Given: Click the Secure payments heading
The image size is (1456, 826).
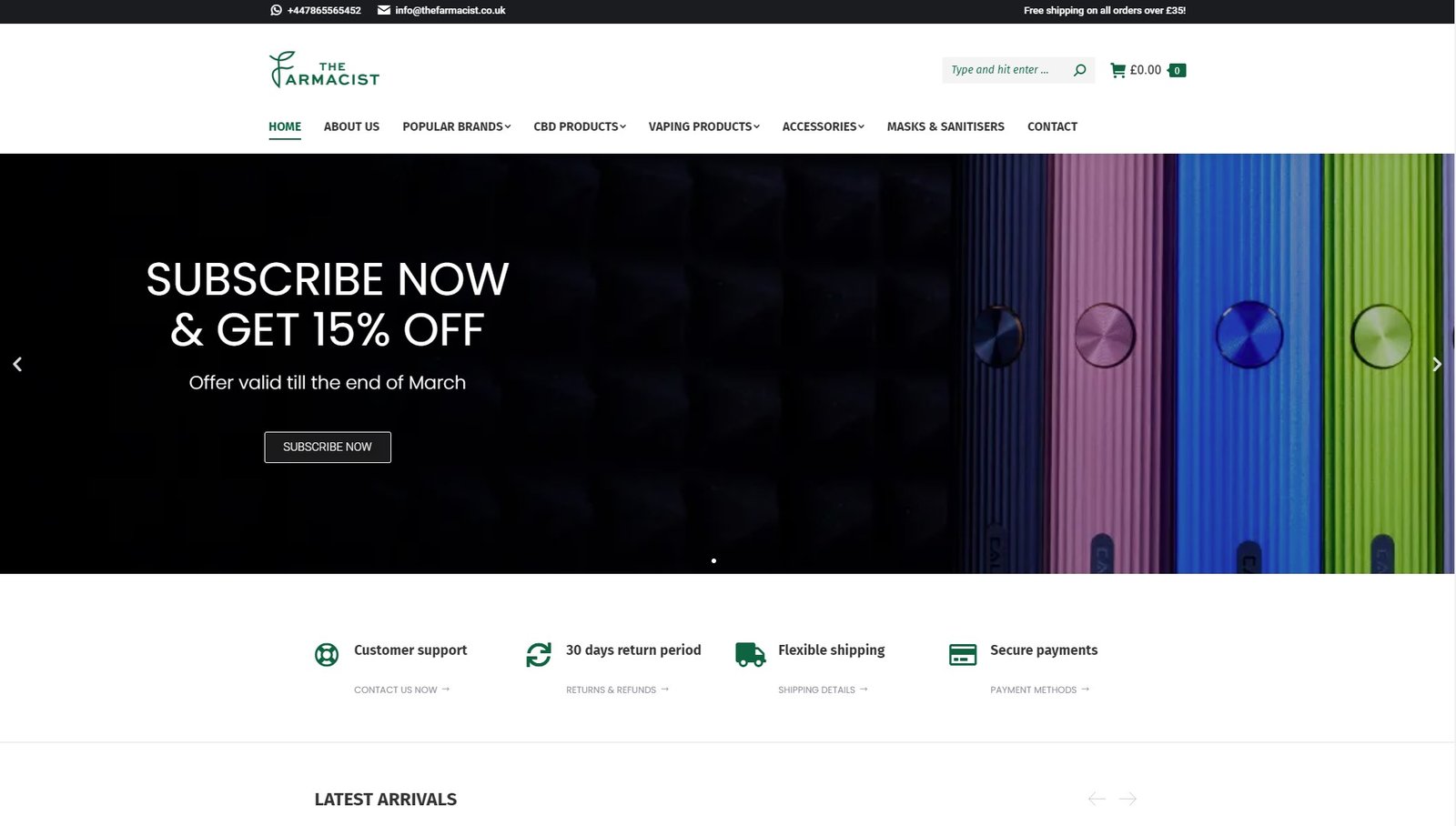Looking at the screenshot, I should click(x=1044, y=650).
